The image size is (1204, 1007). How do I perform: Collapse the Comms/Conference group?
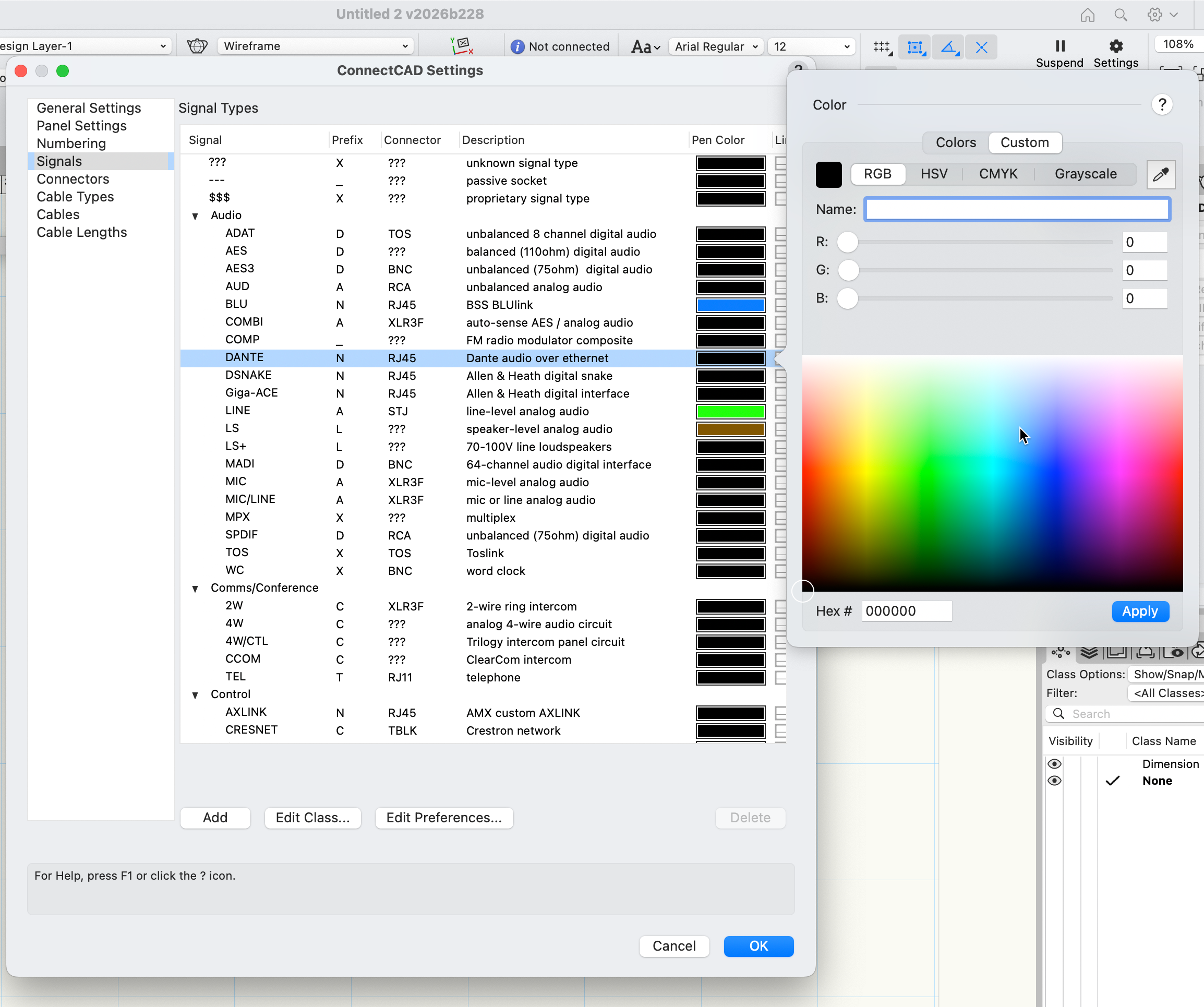click(195, 589)
